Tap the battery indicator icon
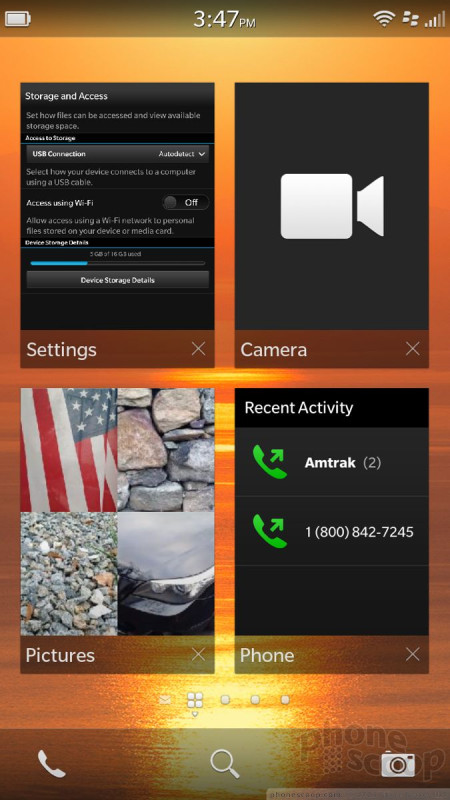Image resolution: width=450 pixels, height=800 pixels. click(18, 19)
